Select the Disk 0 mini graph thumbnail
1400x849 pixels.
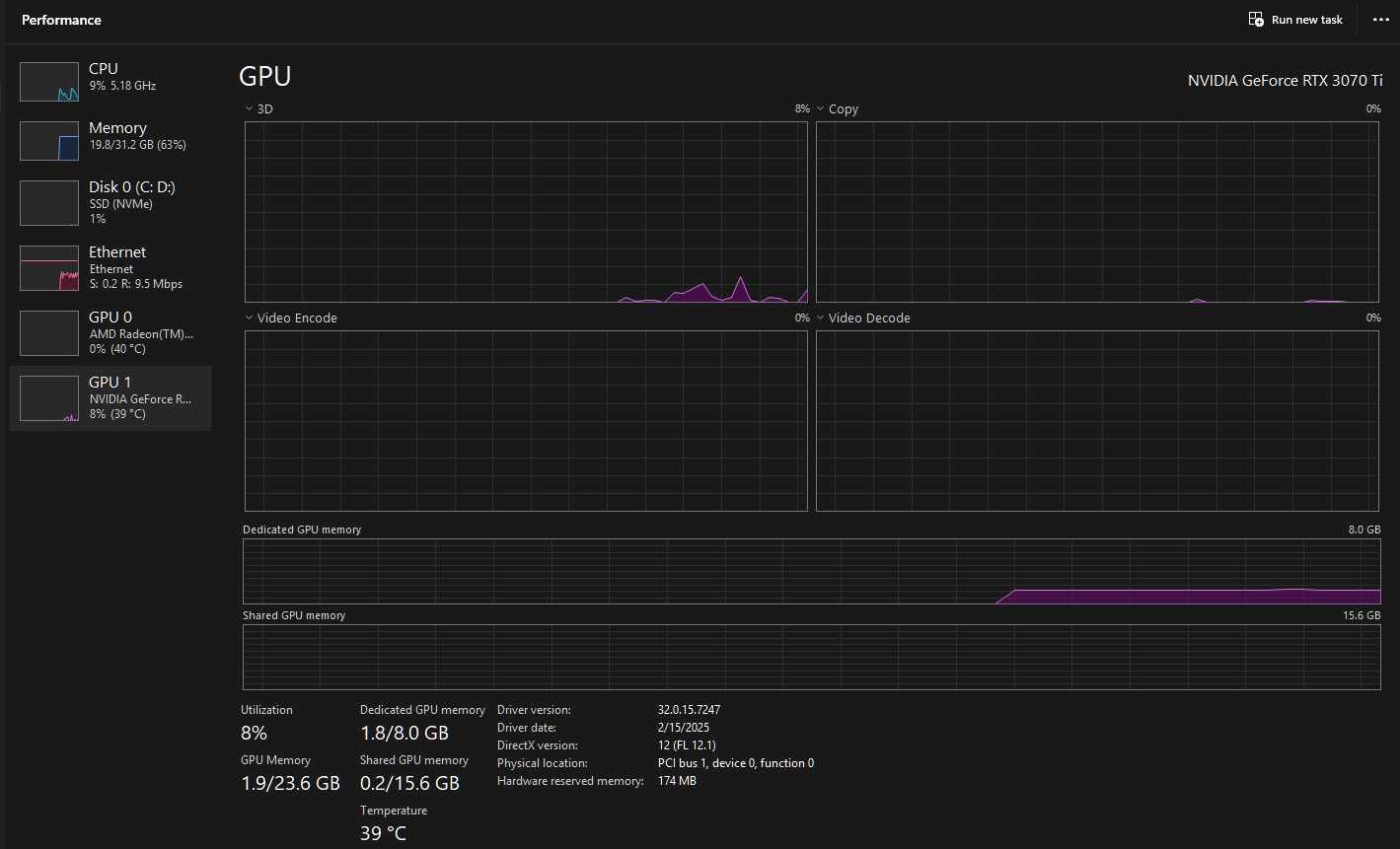point(49,203)
